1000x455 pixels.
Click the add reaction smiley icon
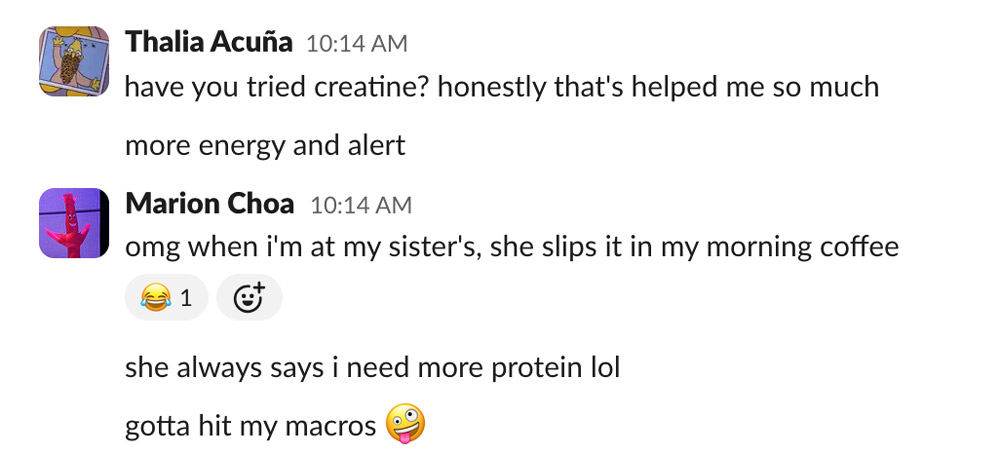coord(249,297)
